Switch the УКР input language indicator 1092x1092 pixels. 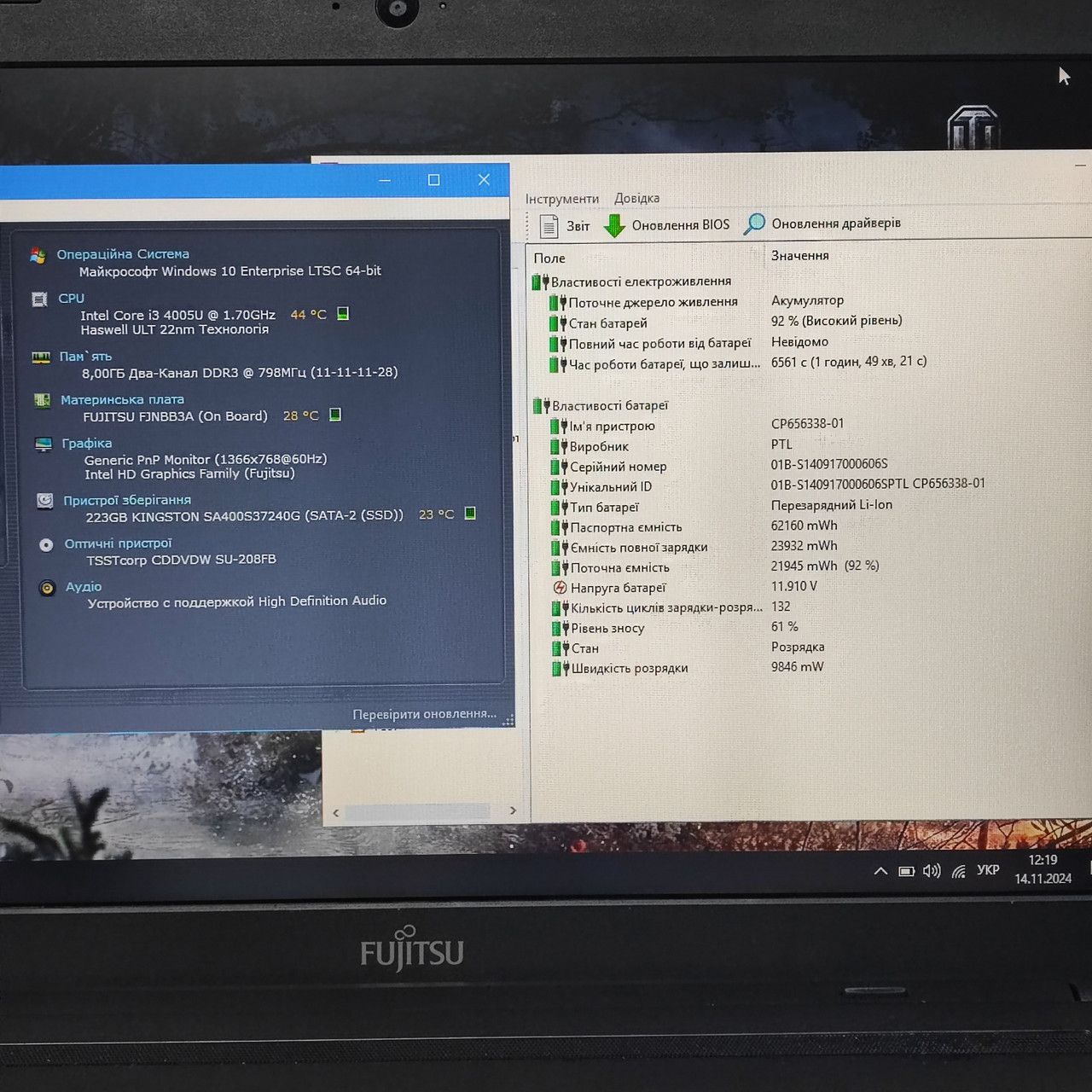click(988, 870)
